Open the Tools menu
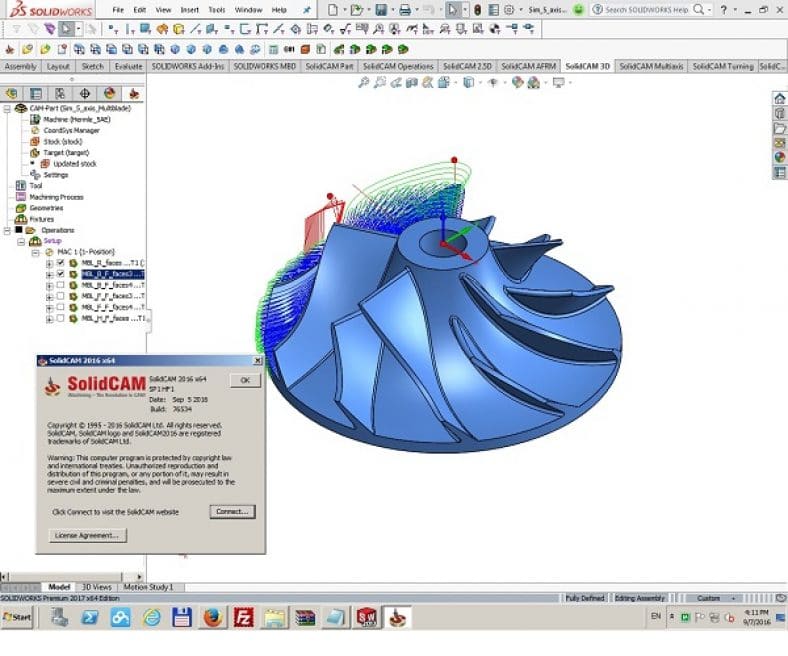Screen dimensions: 788x656 [216, 9]
